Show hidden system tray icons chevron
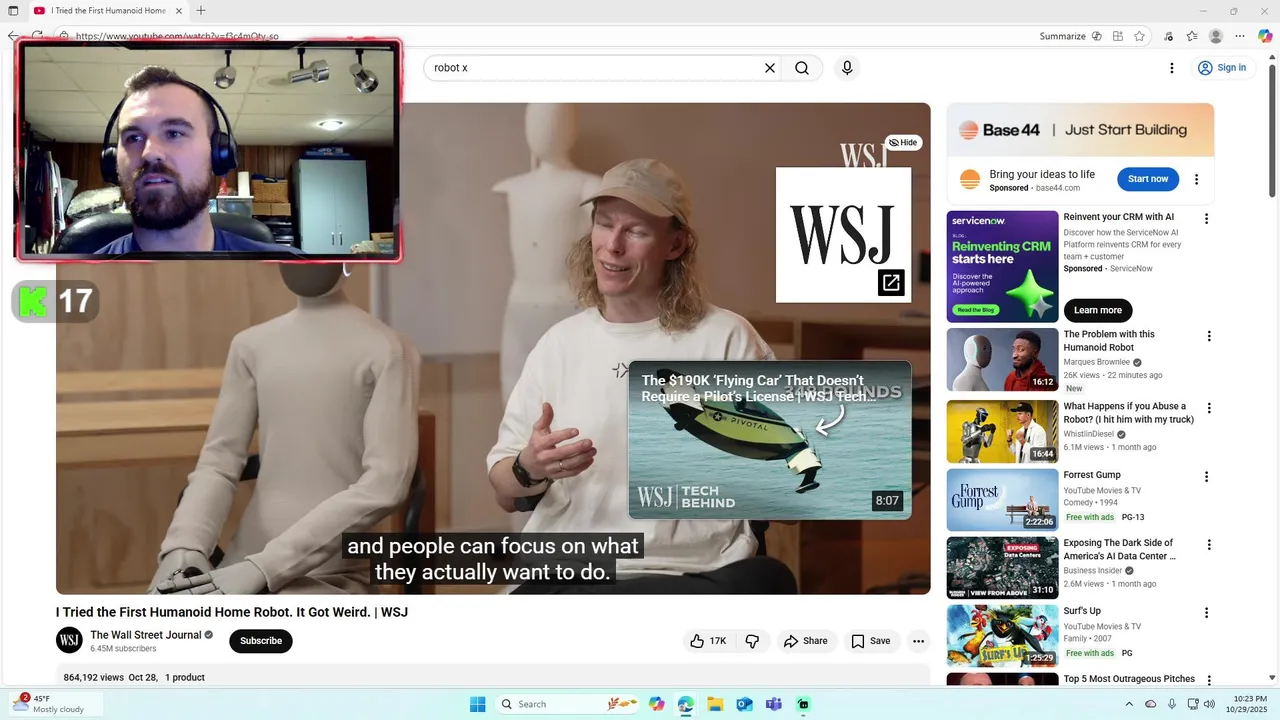Screen dimensions: 1280x720 pyautogui.click(x=1130, y=704)
